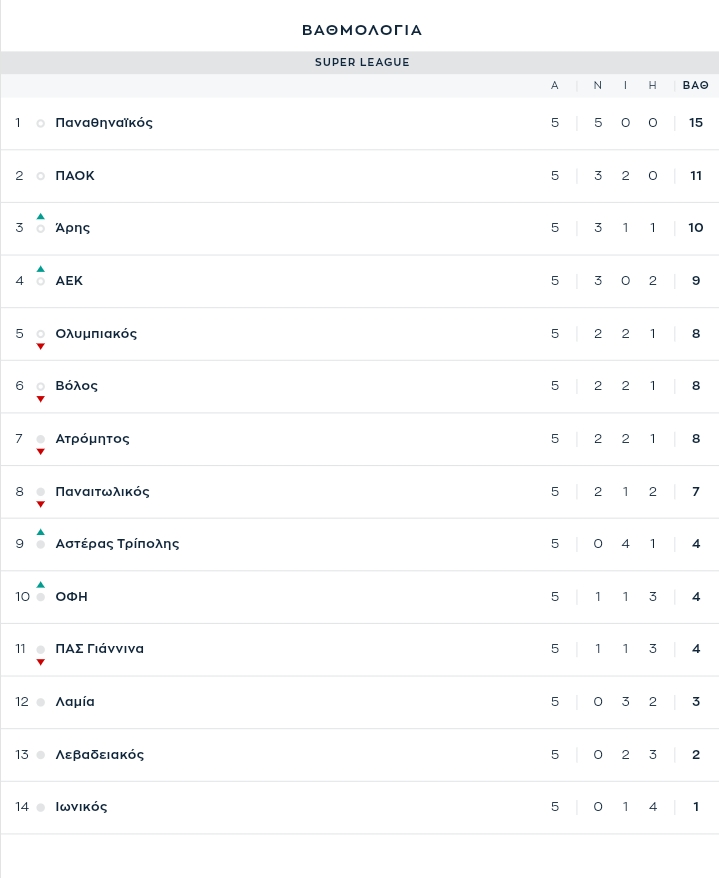The width and height of the screenshot is (719, 878).
Task: Click the red down arrow beside ΠΑΣ Γιάννινα
Action: pos(40,662)
